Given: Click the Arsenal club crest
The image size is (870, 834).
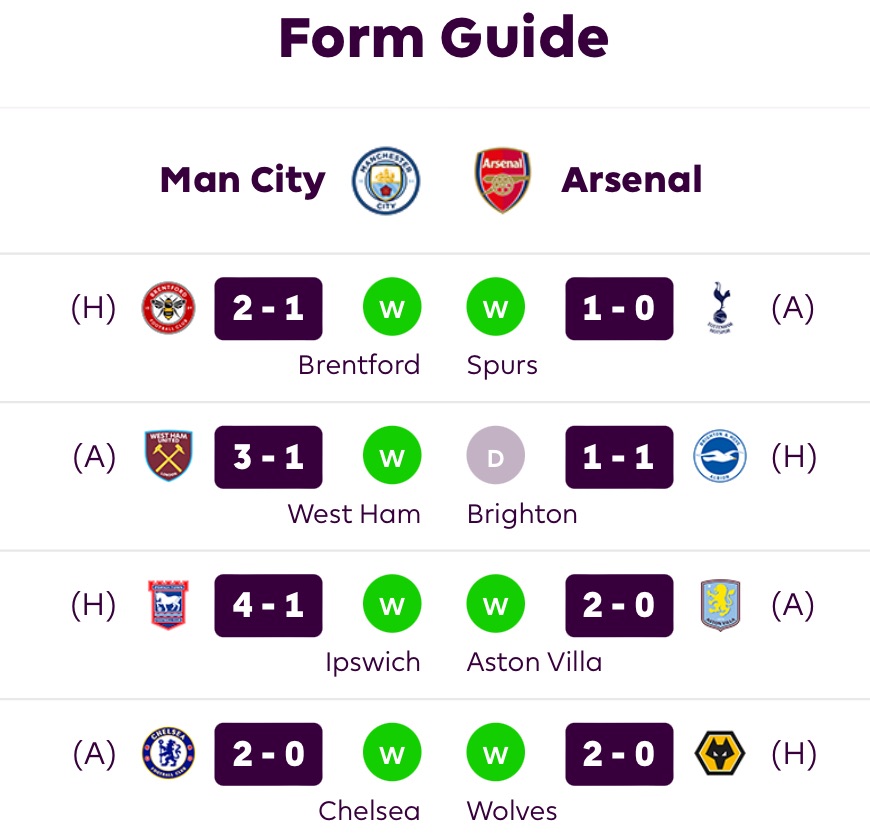Looking at the screenshot, I should [x=503, y=181].
